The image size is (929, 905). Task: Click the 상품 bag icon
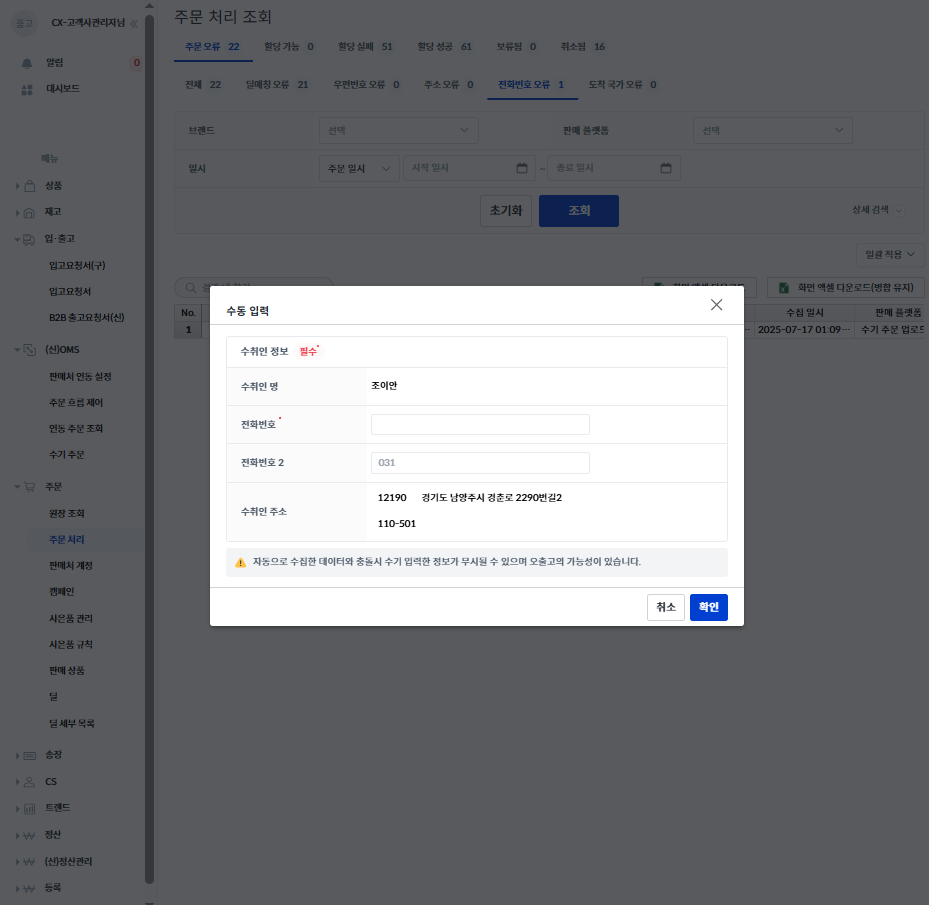point(30,186)
